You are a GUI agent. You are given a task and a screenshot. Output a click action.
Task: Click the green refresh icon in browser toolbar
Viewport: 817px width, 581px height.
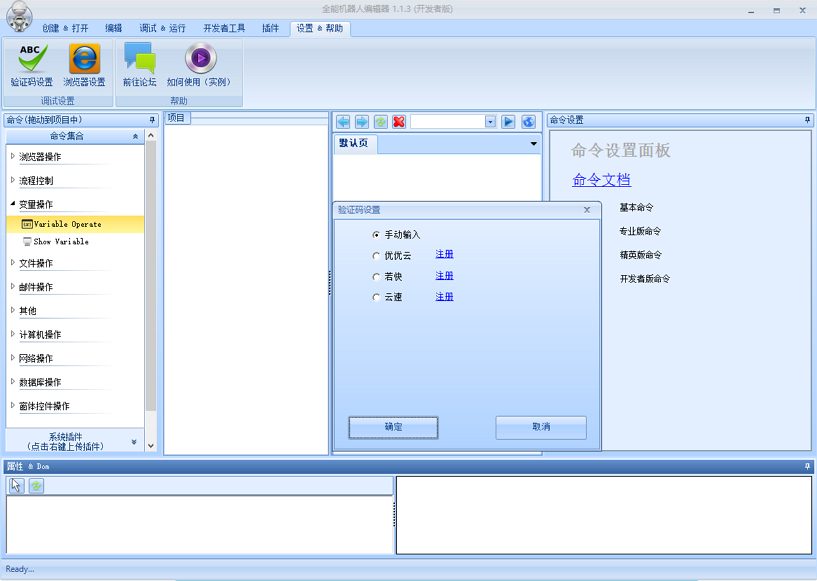(381, 122)
